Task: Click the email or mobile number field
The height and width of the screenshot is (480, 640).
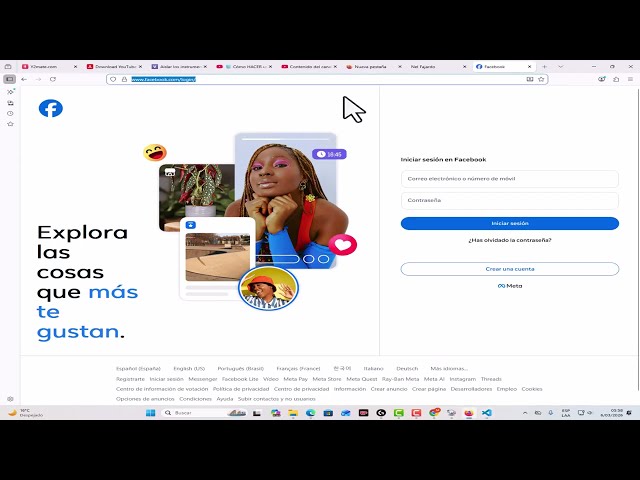Action: coord(510,179)
